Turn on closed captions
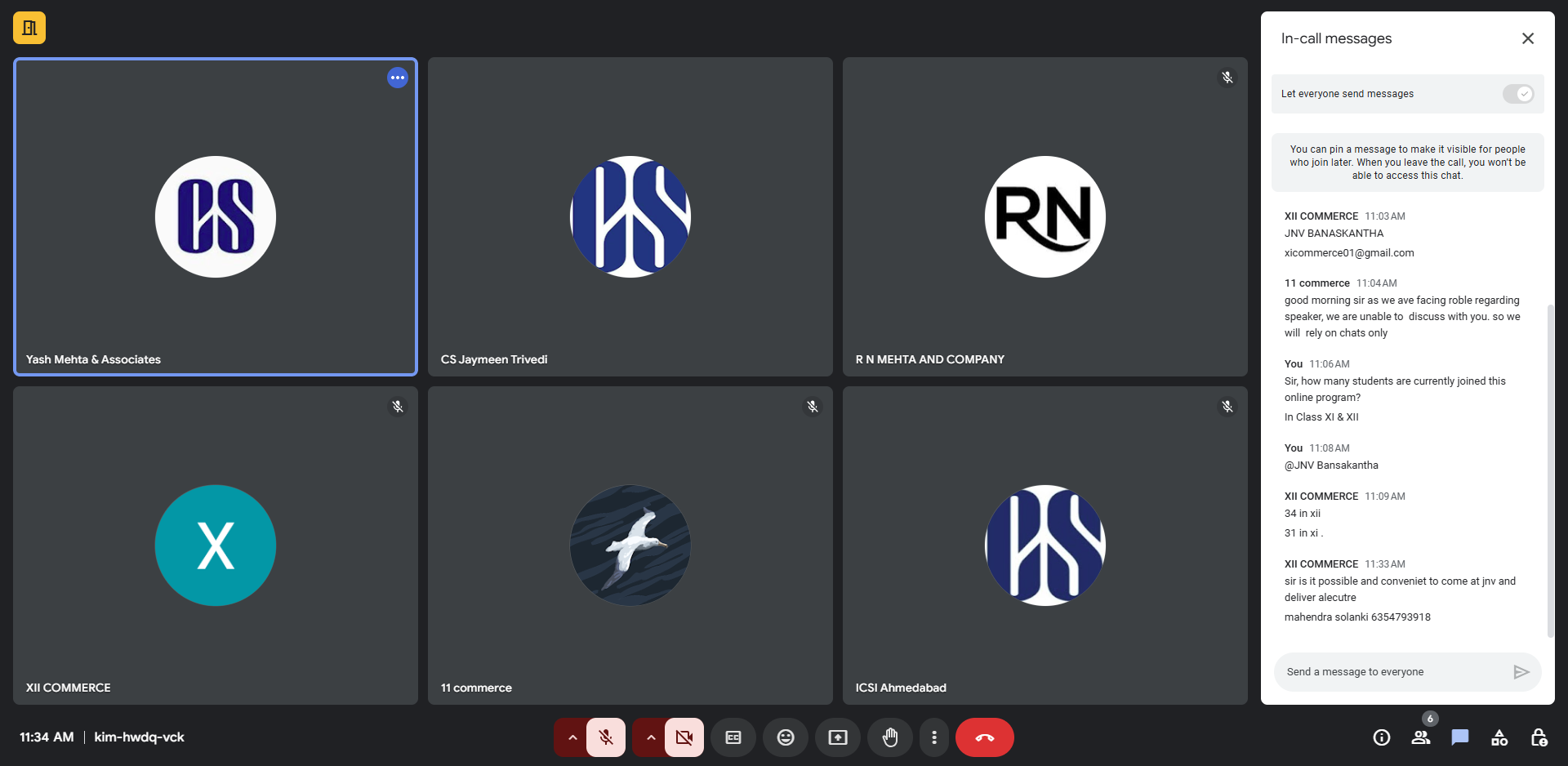Screen dimensions: 1568x766 point(733,737)
